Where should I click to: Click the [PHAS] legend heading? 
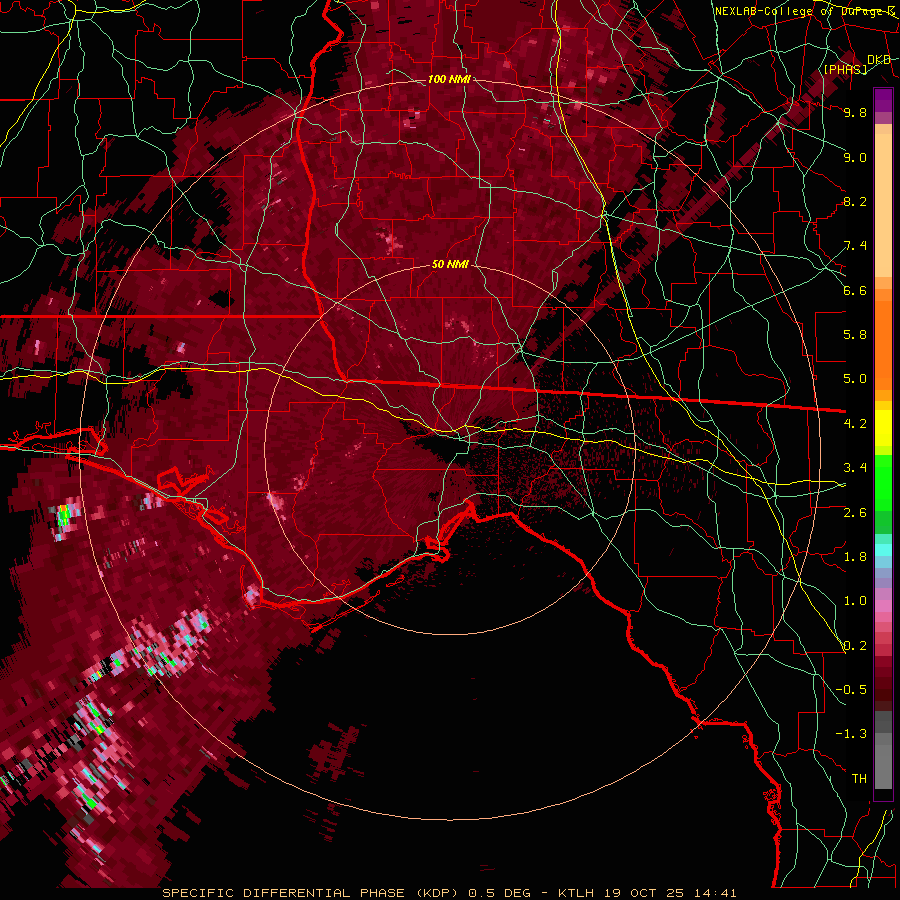click(845, 69)
